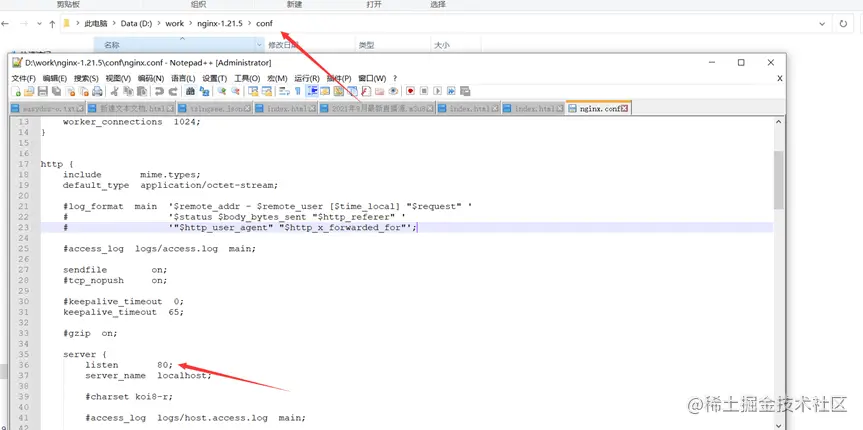Viewport: 863px width, 430px height.
Task: Click the 'keepalive_timeout 65;' line
Action: tap(123, 312)
